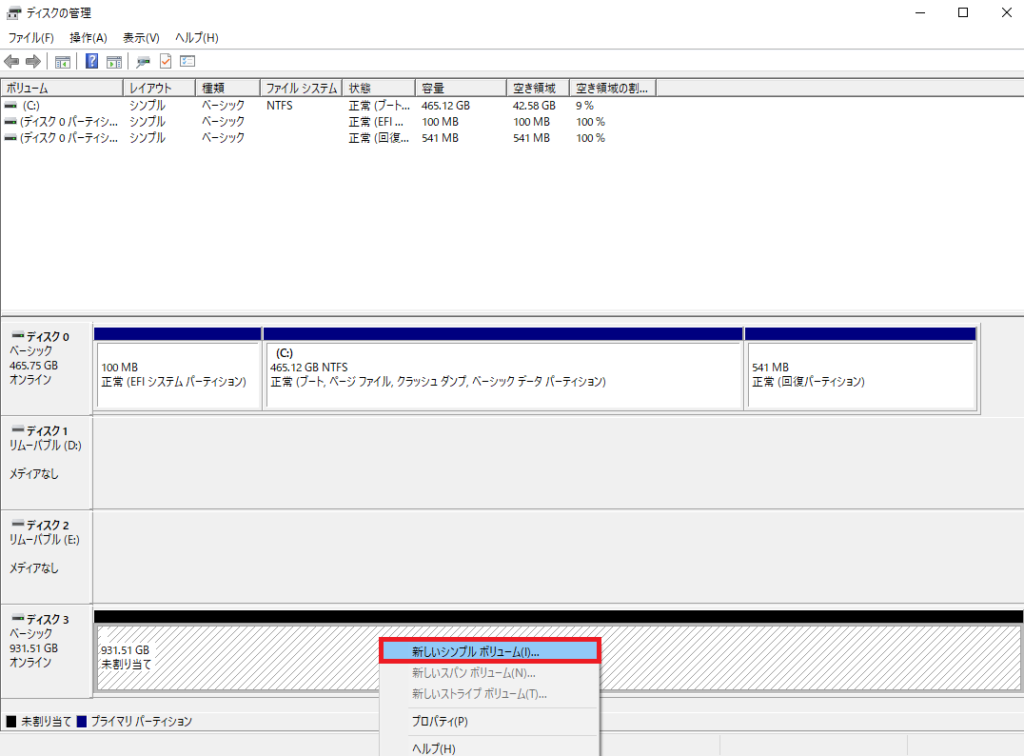Select プロパティ(P) in the context menu
This screenshot has width=1024, height=756.
[440, 721]
